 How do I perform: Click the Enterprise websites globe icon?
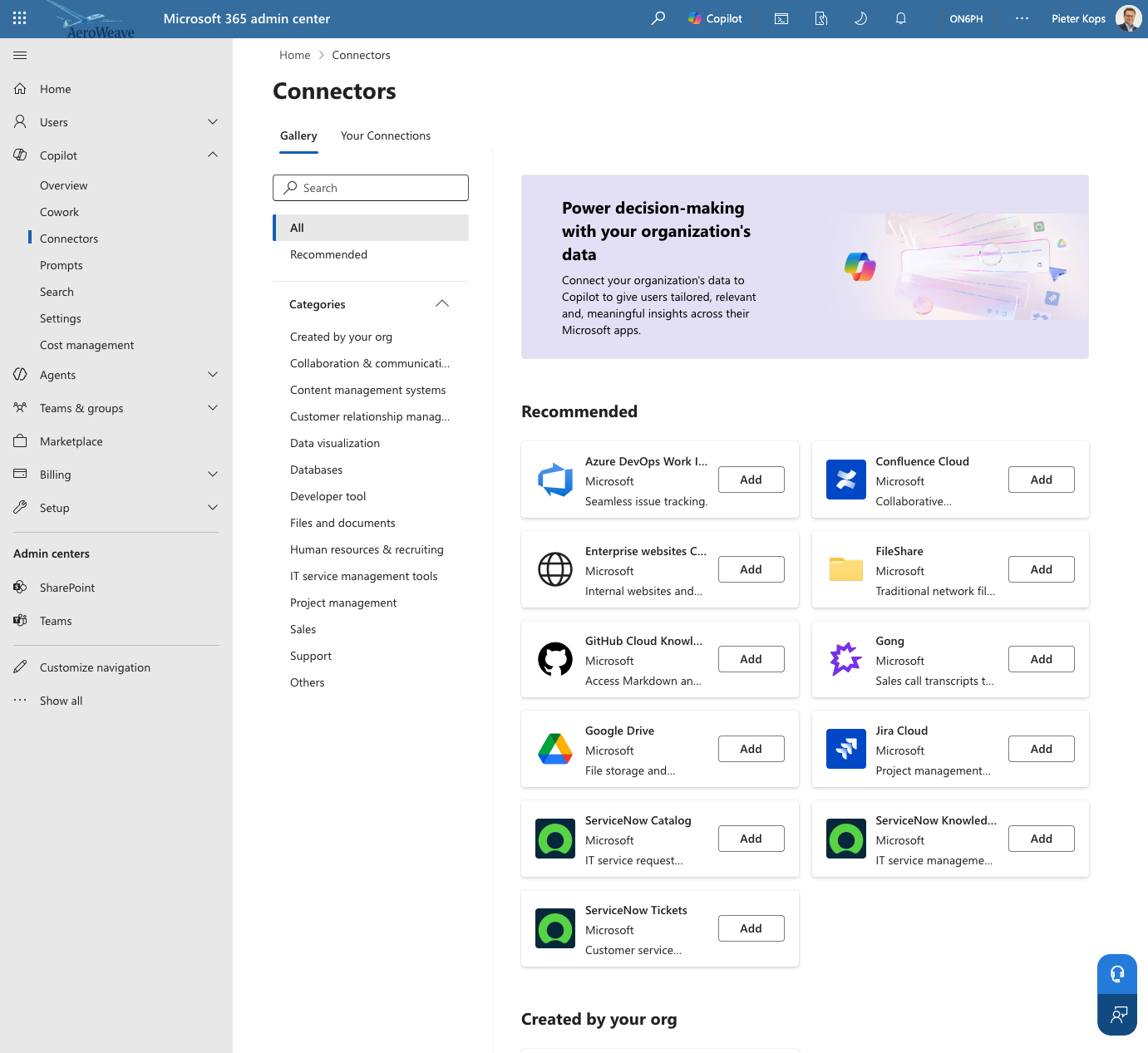pos(555,569)
